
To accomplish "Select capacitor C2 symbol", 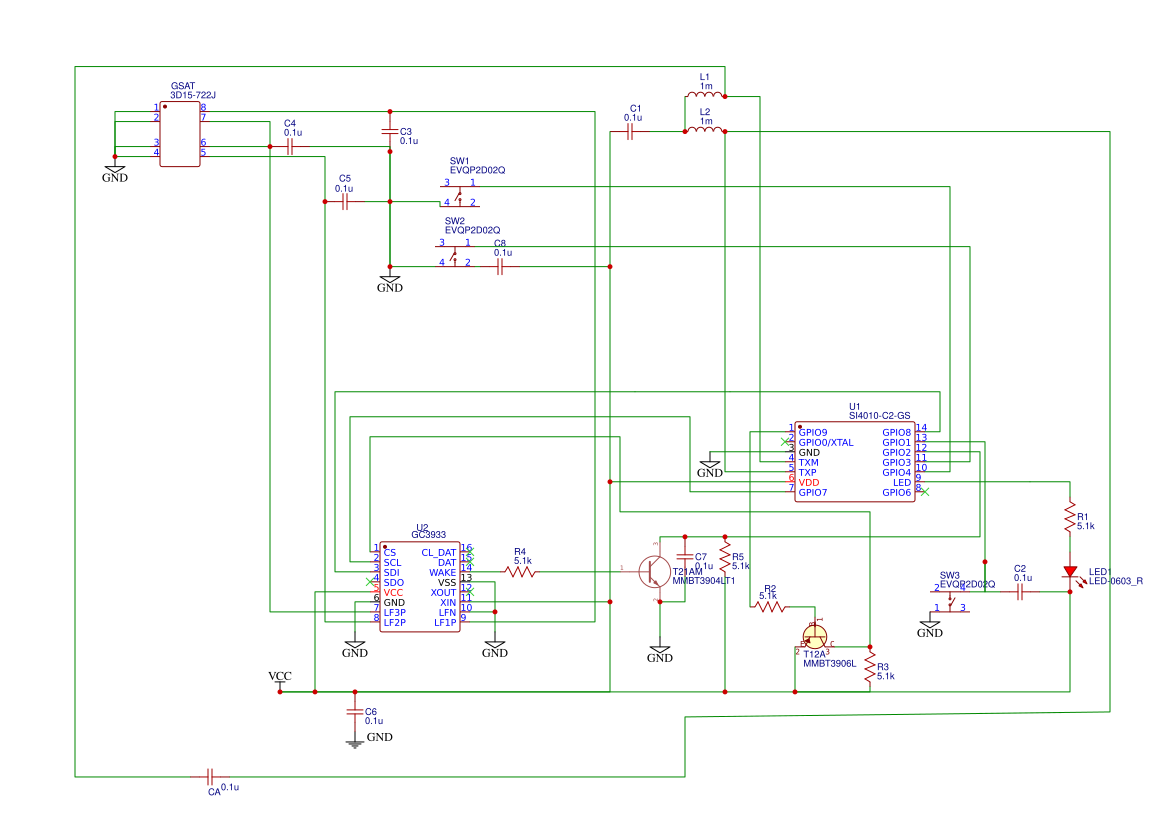I will [x=1020, y=592].
